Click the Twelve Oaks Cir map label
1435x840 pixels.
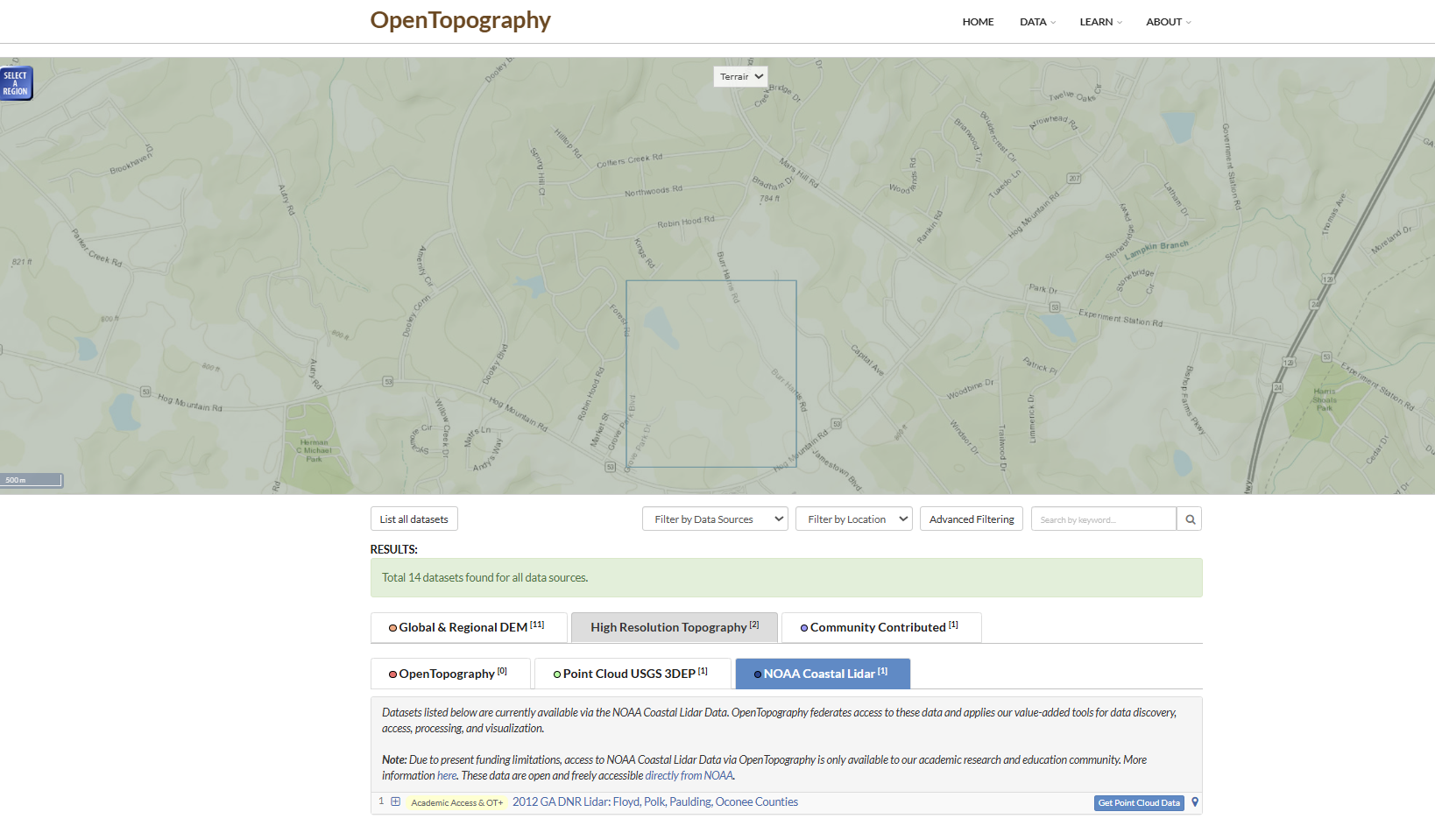click(1076, 95)
